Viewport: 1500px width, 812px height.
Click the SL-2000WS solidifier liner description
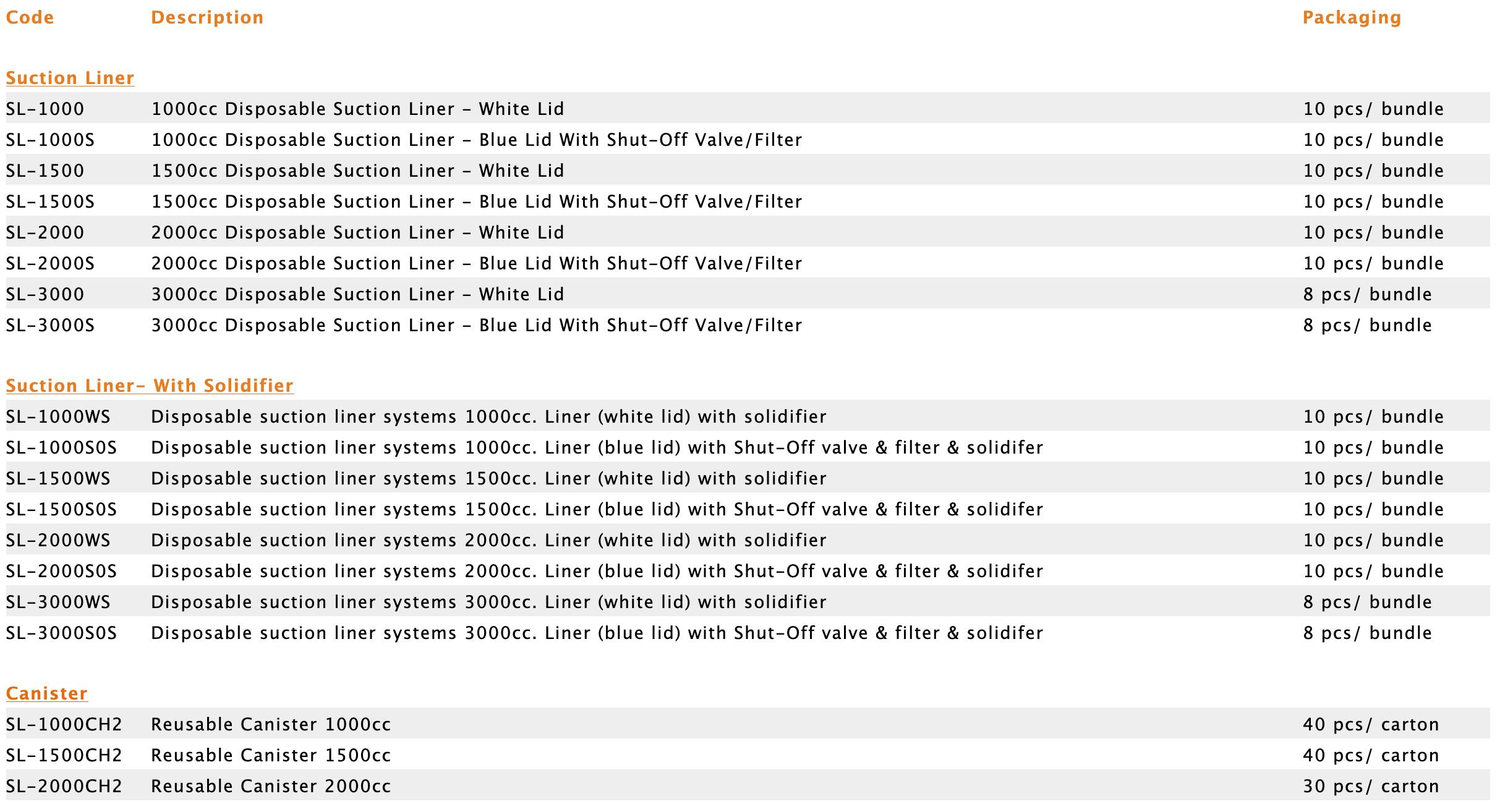[x=488, y=541]
